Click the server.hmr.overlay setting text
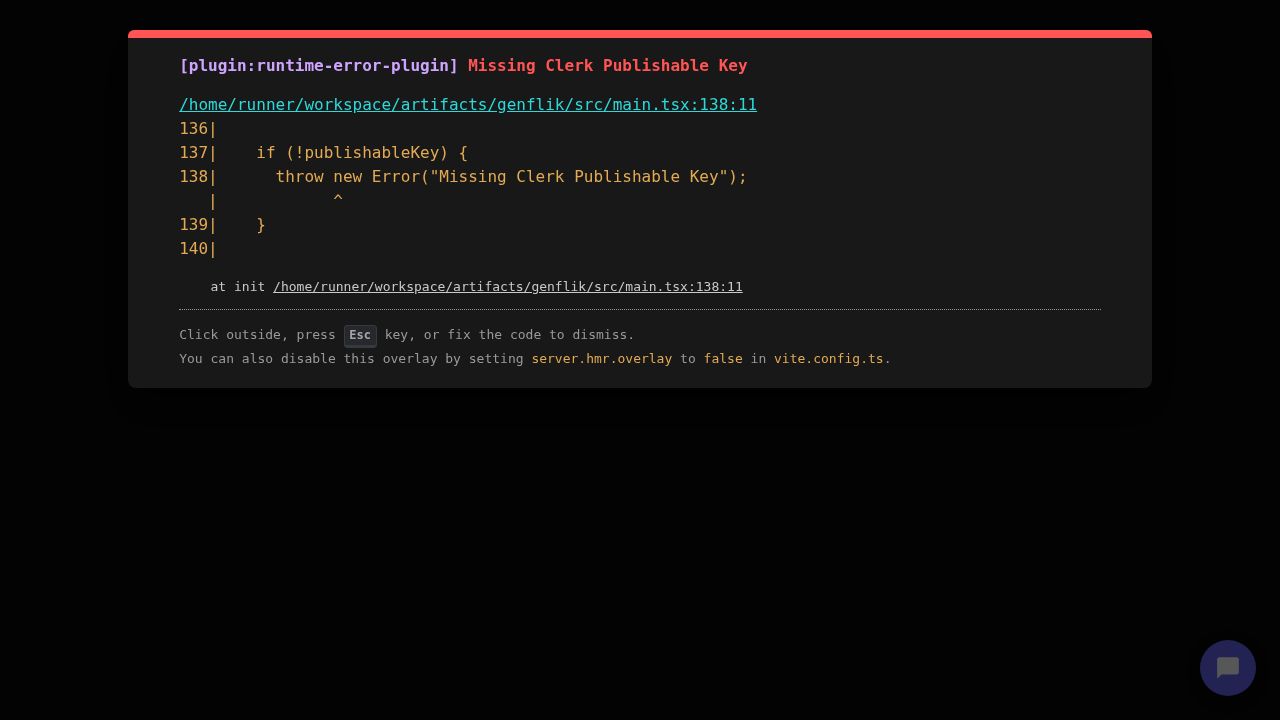Image resolution: width=1280 pixels, height=720 pixels. 602,359
